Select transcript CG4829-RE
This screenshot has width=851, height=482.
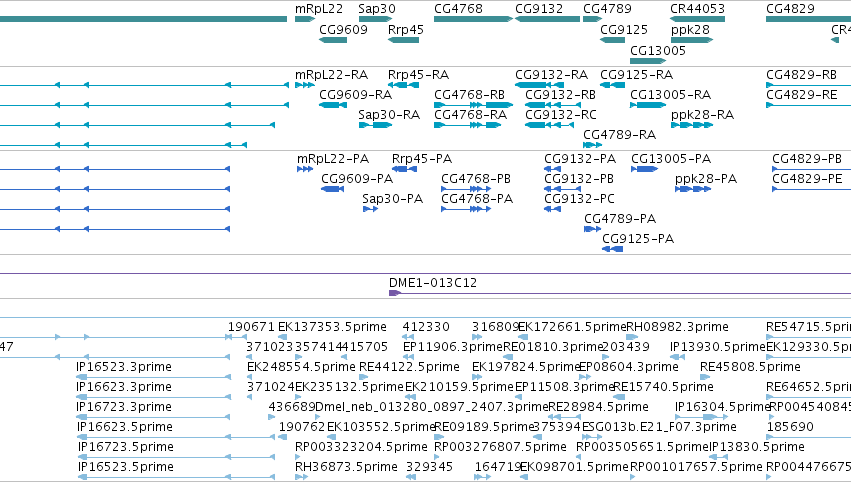pos(801,95)
